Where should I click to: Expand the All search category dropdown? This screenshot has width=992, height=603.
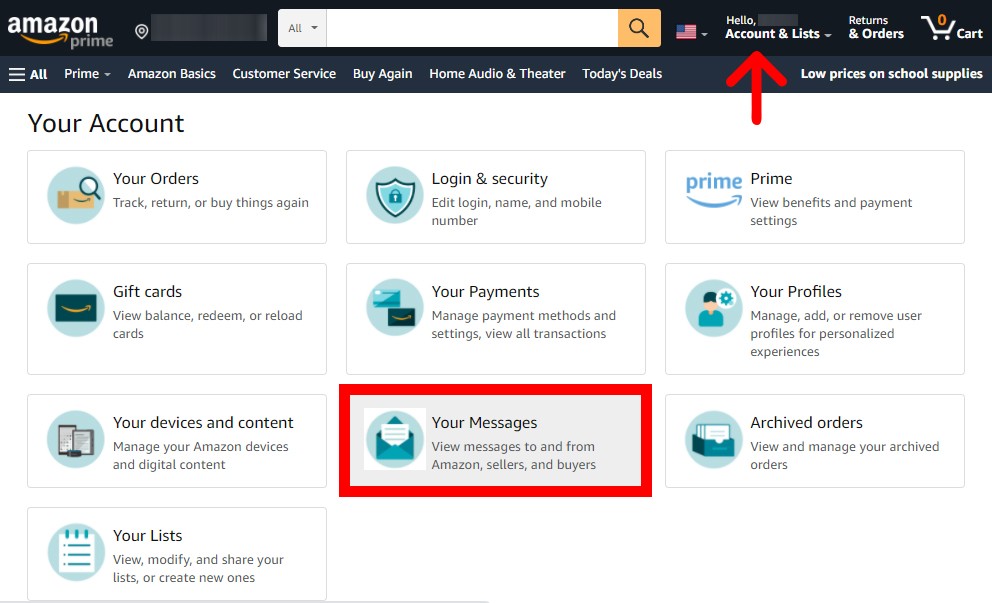[x=302, y=28]
